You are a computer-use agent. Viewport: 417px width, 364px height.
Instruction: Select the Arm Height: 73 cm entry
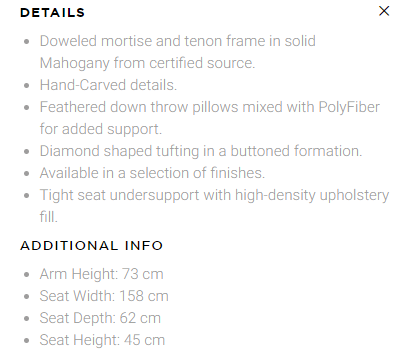tap(101, 274)
